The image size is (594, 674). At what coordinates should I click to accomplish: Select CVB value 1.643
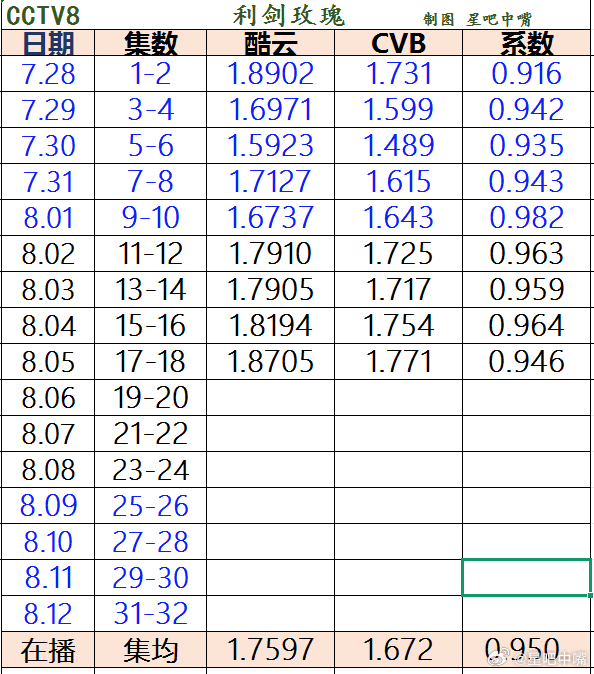click(398, 217)
